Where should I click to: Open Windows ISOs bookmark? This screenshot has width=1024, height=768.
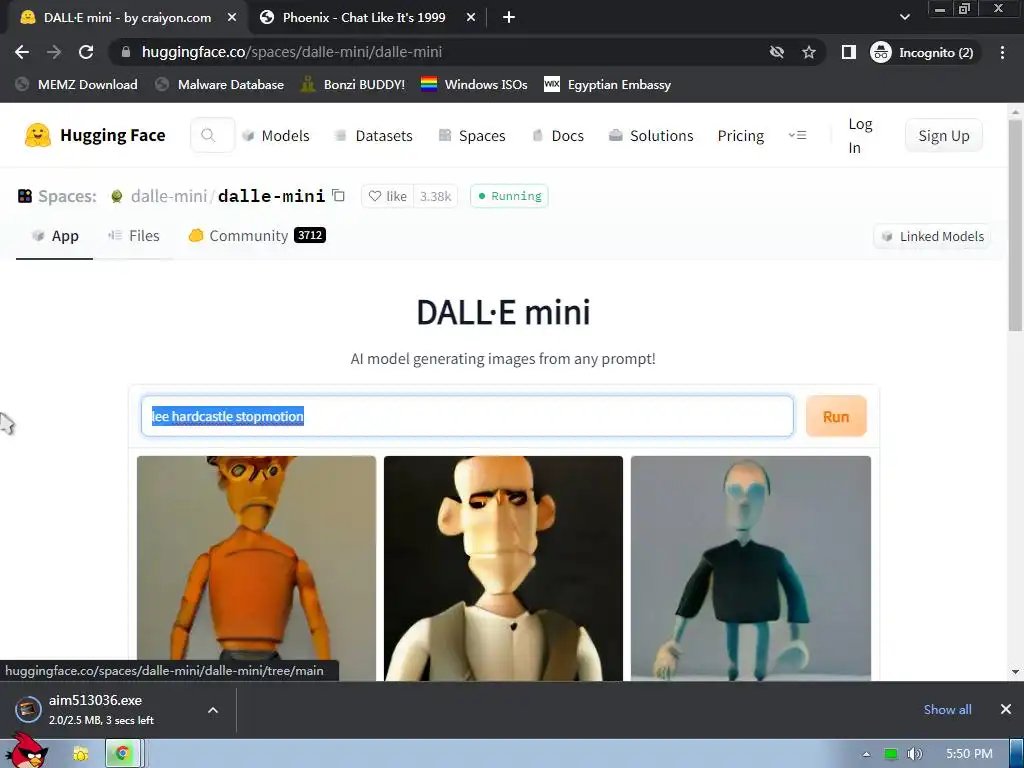(x=474, y=84)
